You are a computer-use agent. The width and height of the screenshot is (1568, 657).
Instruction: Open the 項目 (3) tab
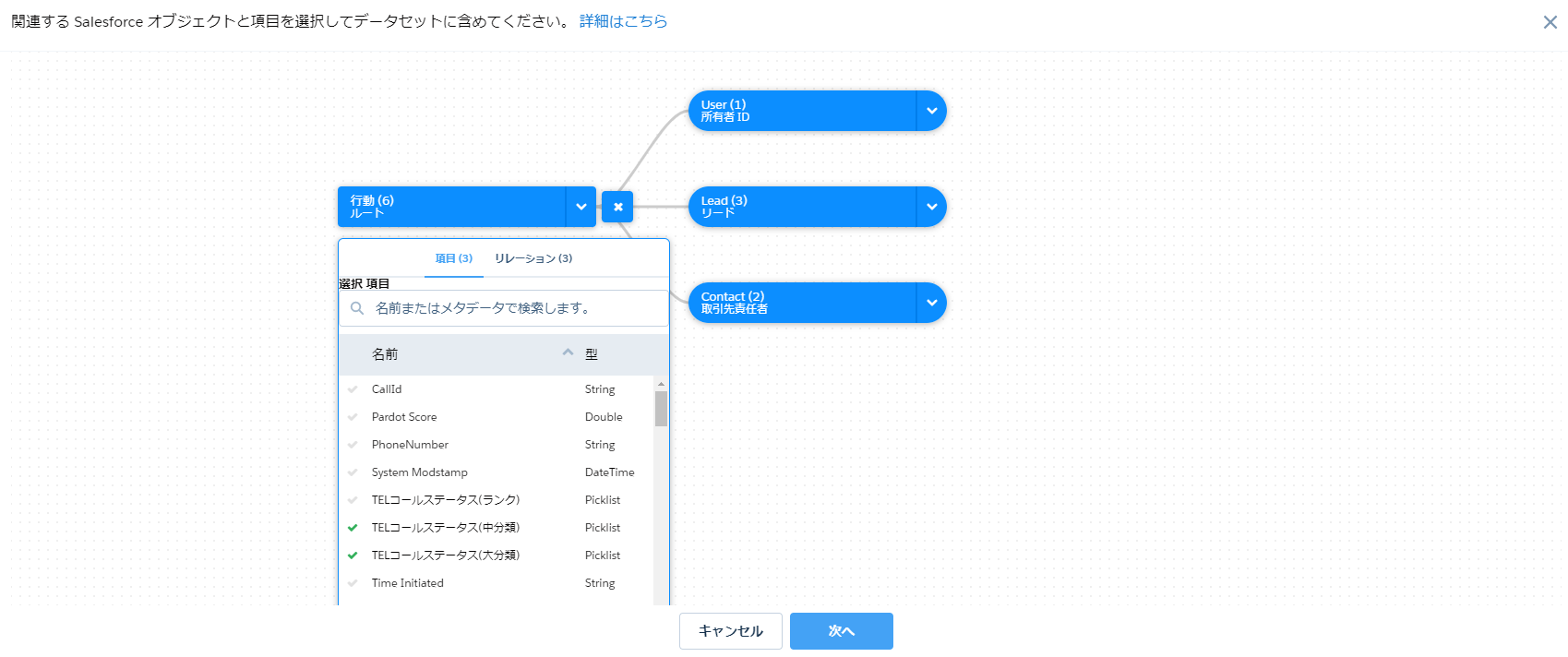pyautogui.click(x=453, y=258)
